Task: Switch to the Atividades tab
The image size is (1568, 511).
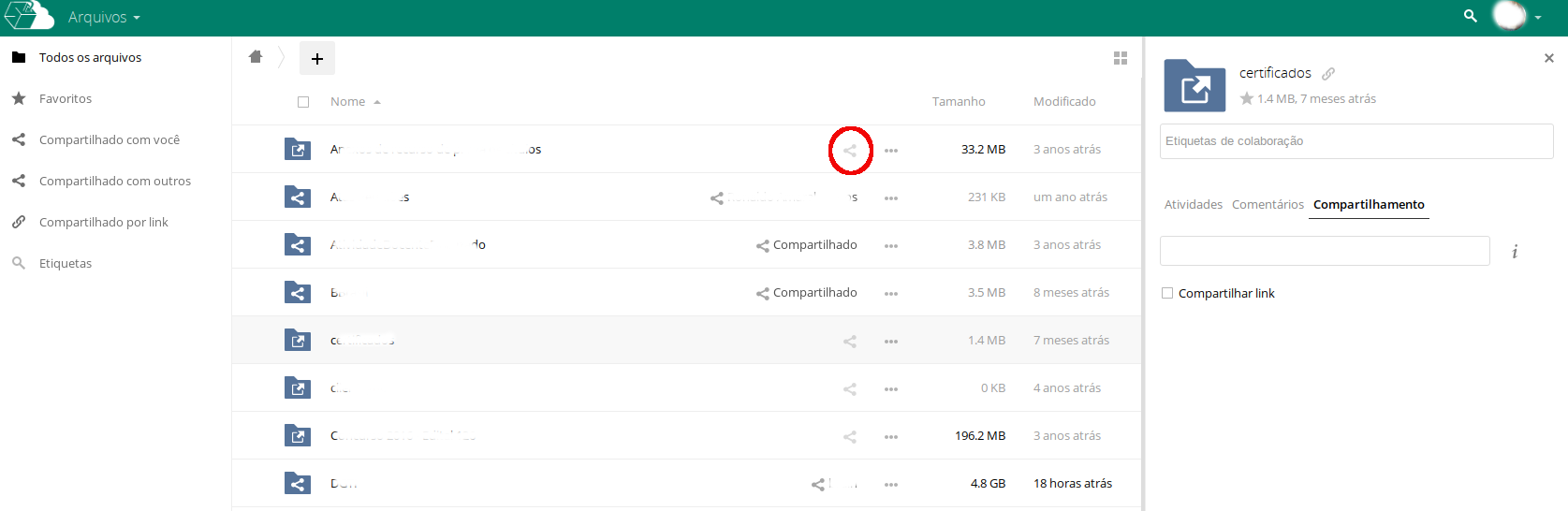Action: pyautogui.click(x=1194, y=204)
